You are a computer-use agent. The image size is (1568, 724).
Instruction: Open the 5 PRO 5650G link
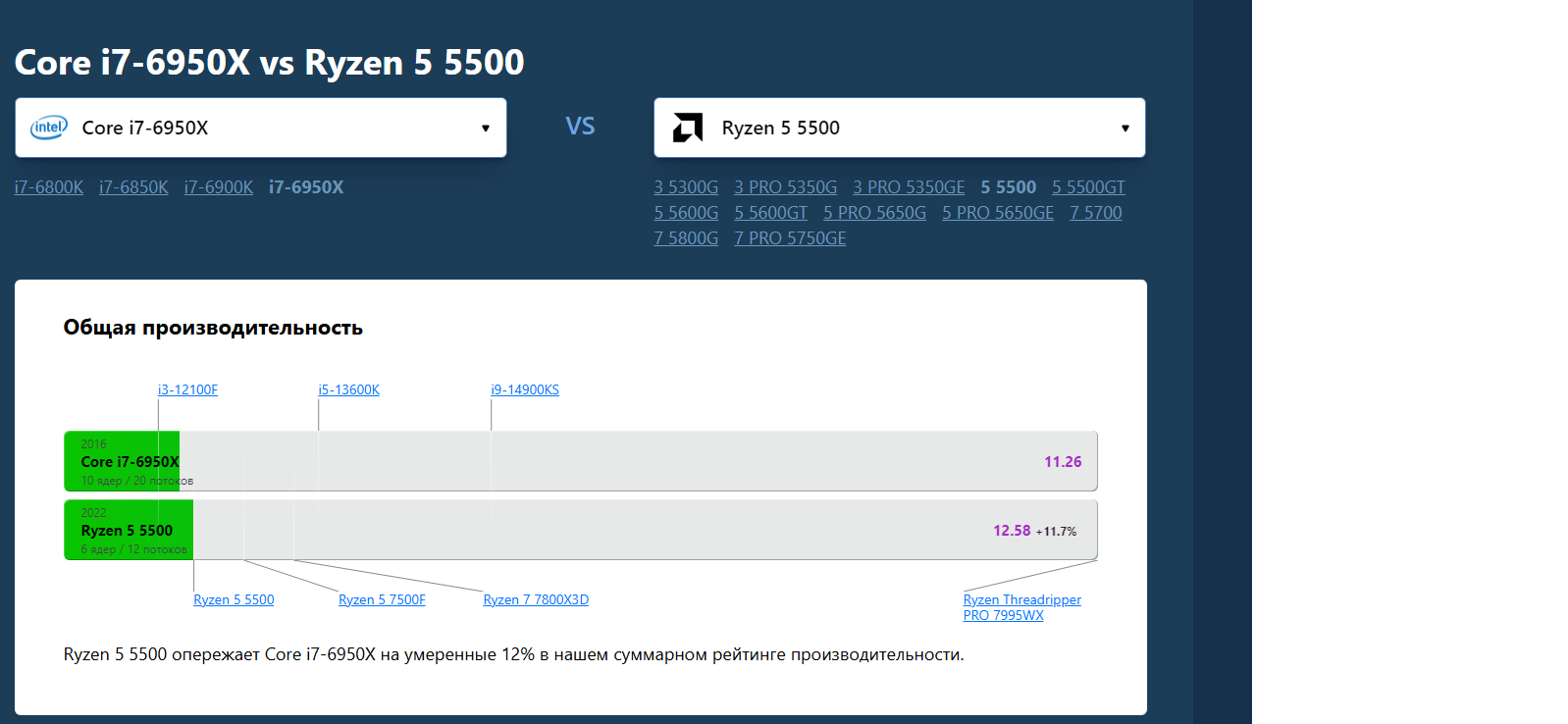pyautogui.click(x=875, y=213)
